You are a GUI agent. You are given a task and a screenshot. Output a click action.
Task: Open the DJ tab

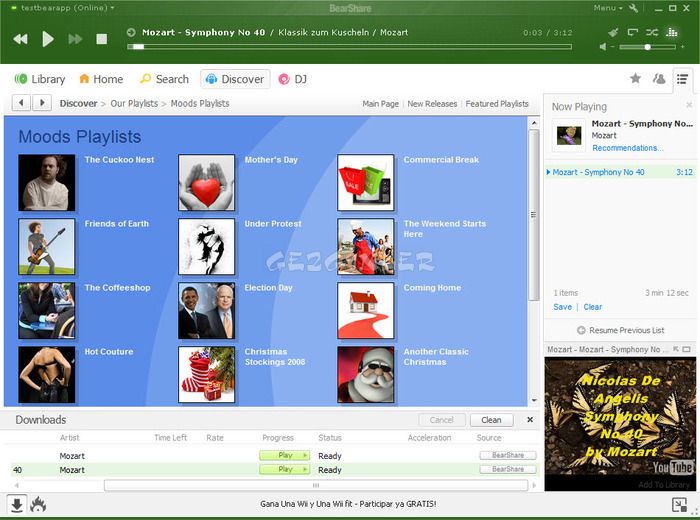pos(293,79)
